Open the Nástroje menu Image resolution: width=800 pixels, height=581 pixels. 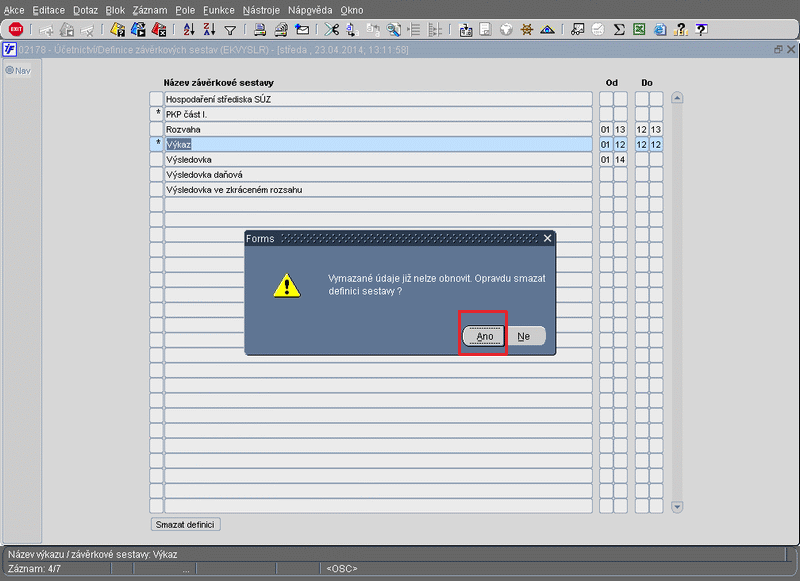[261, 10]
